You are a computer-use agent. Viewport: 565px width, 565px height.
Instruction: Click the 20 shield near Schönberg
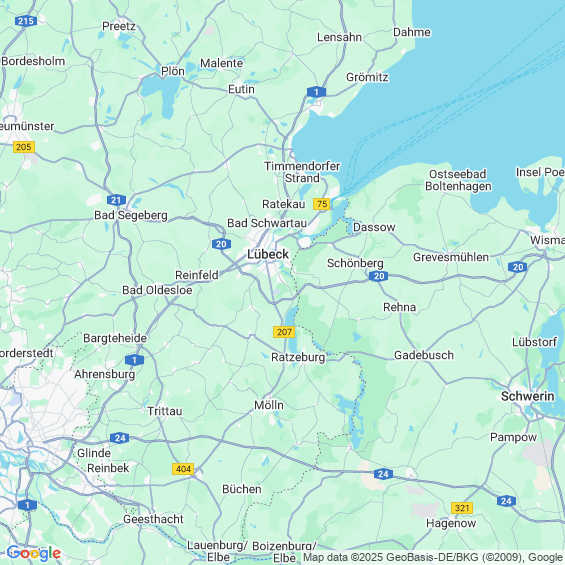point(378,276)
